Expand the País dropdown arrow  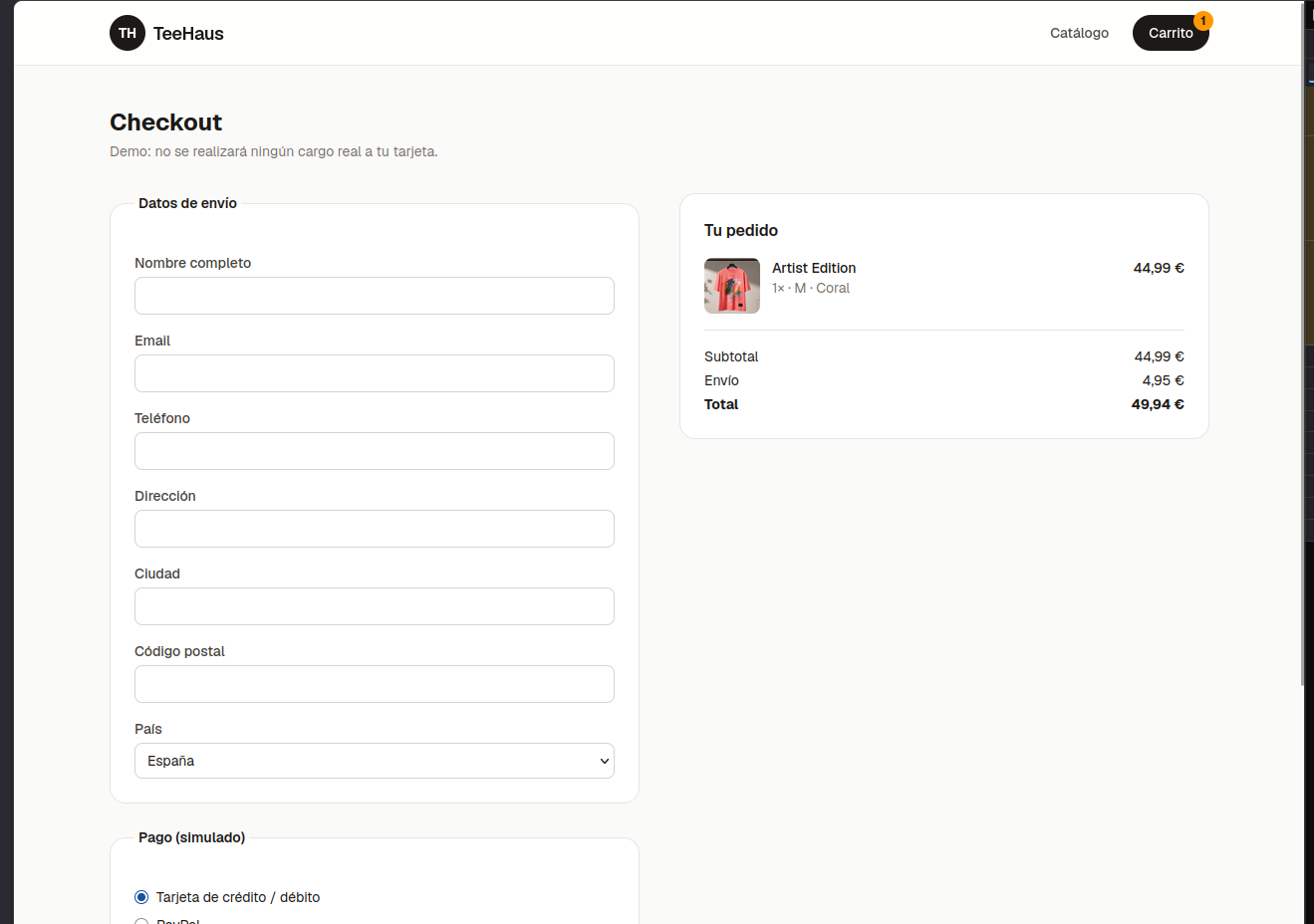pos(604,761)
